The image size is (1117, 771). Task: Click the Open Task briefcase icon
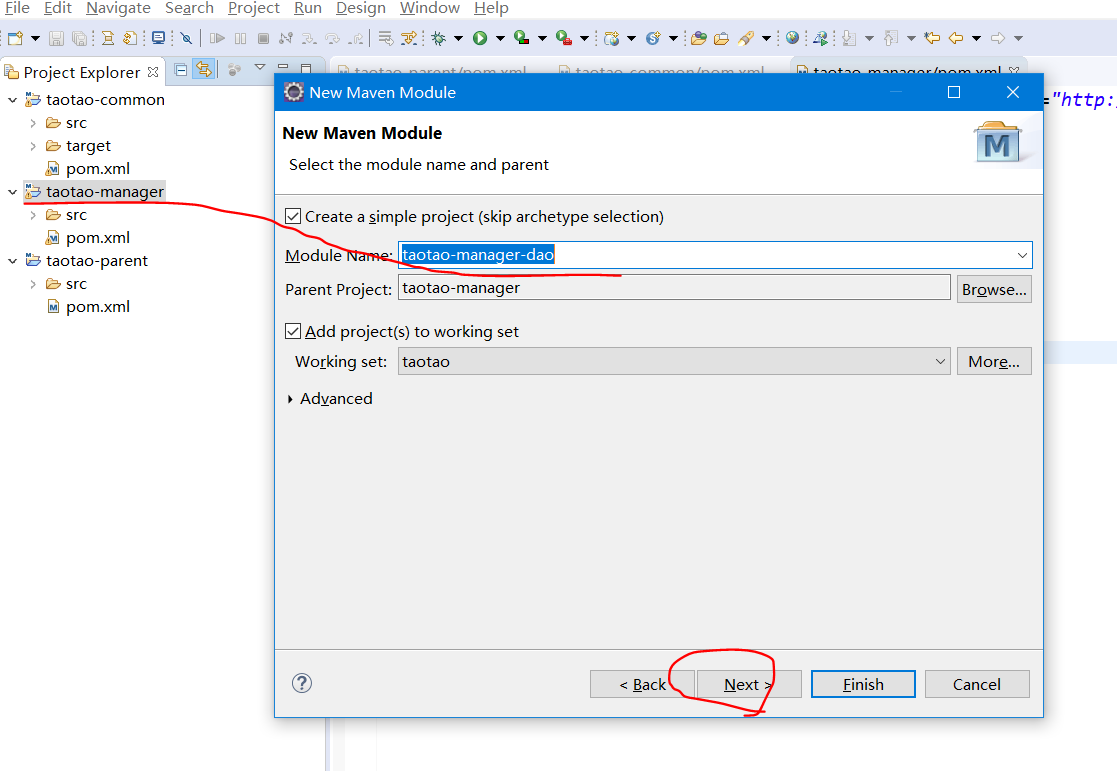click(722, 38)
